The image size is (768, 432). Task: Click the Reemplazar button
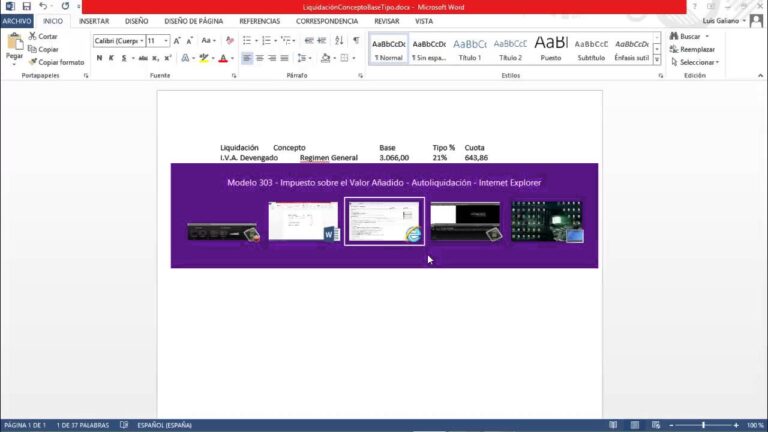(693, 49)
